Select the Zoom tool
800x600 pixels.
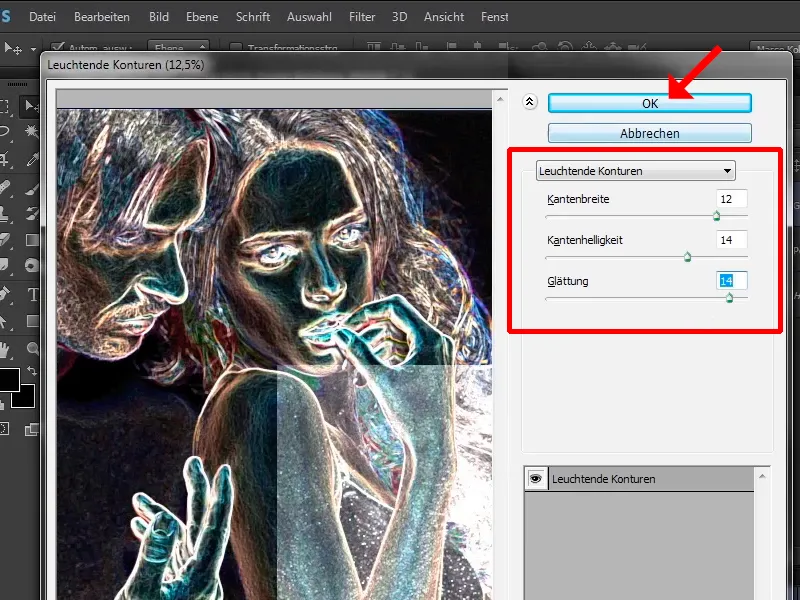coord(32,349)
